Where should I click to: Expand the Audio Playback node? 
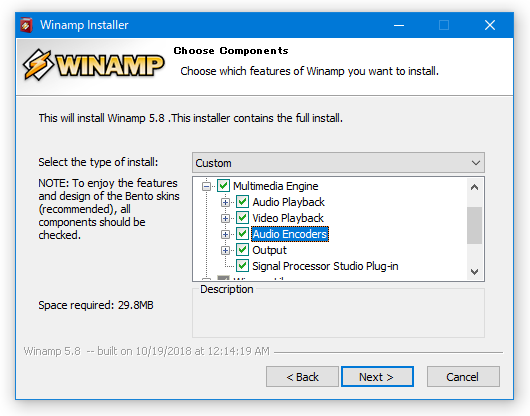point(225,202)
